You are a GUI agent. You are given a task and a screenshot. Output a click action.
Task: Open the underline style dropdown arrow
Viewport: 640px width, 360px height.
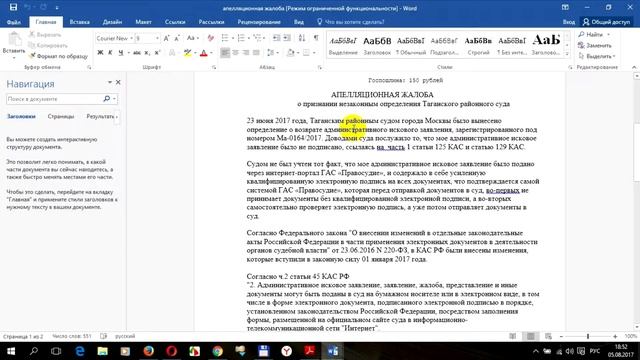[128, 53]
